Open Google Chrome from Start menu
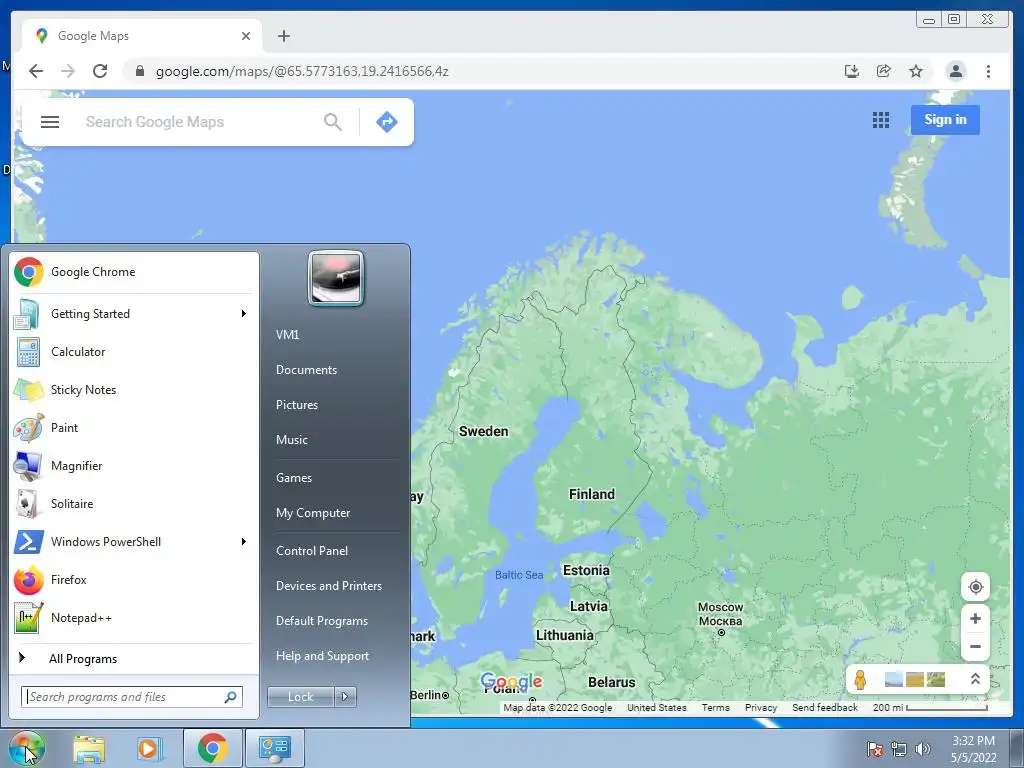 click(133, 272)
